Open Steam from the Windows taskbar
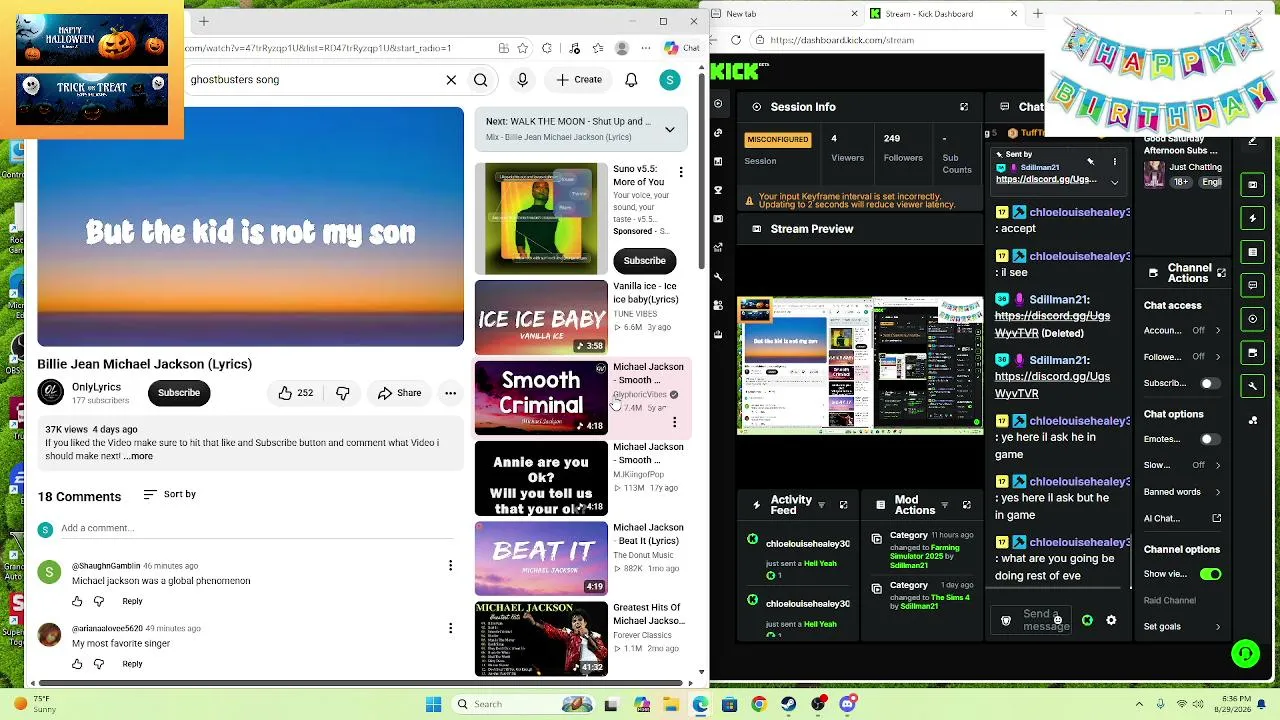The height and width of the screenshot is (720, 1280). [x=789, y=705]
